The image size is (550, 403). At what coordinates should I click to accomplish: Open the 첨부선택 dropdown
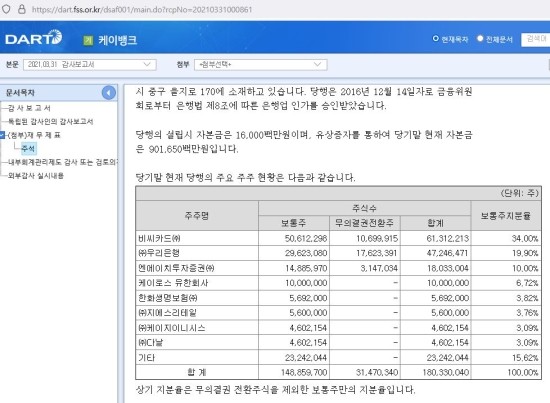pyautogui.click(x=261, y=65)
